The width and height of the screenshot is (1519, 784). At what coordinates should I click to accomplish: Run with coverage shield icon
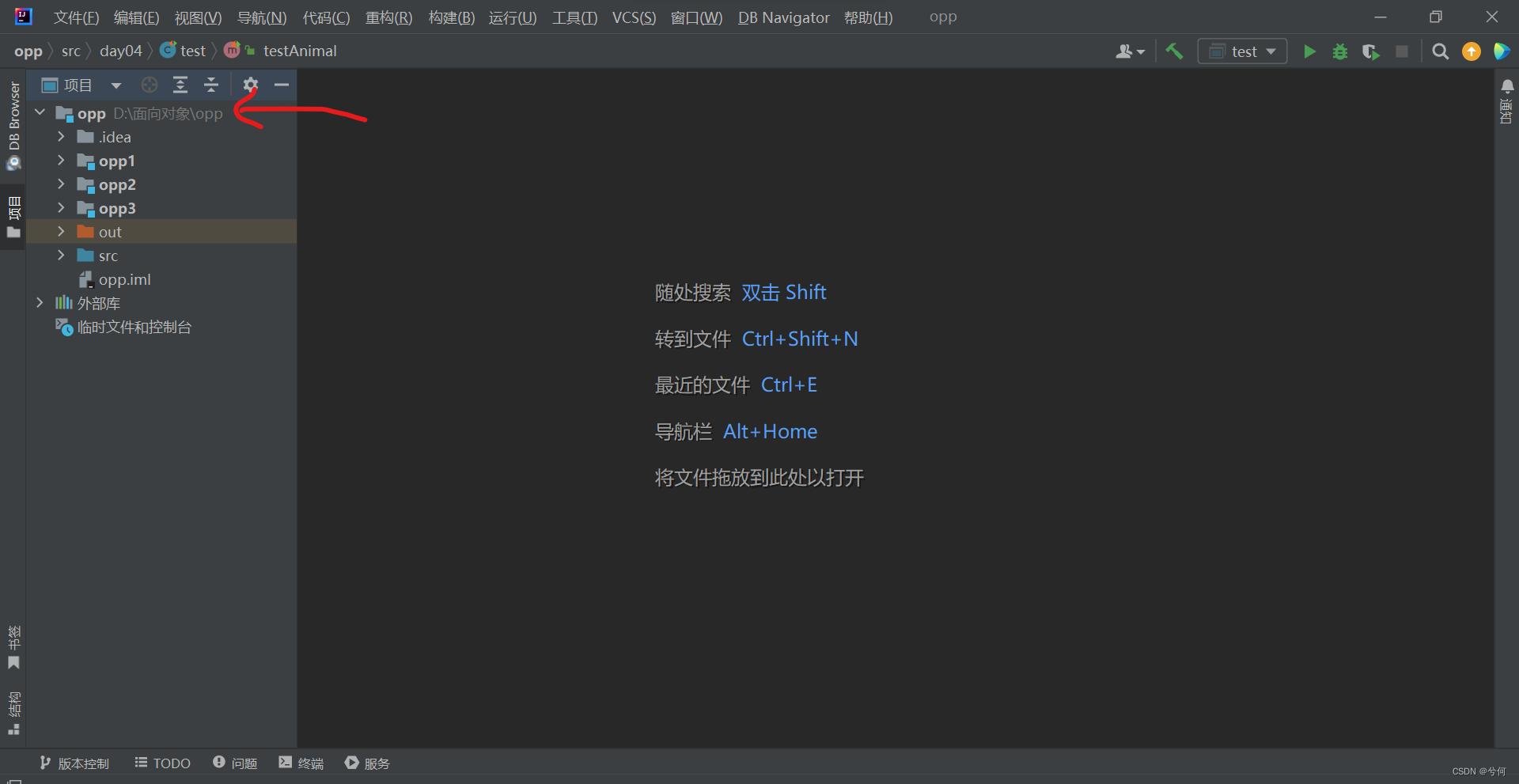(x=1370, y=51)
